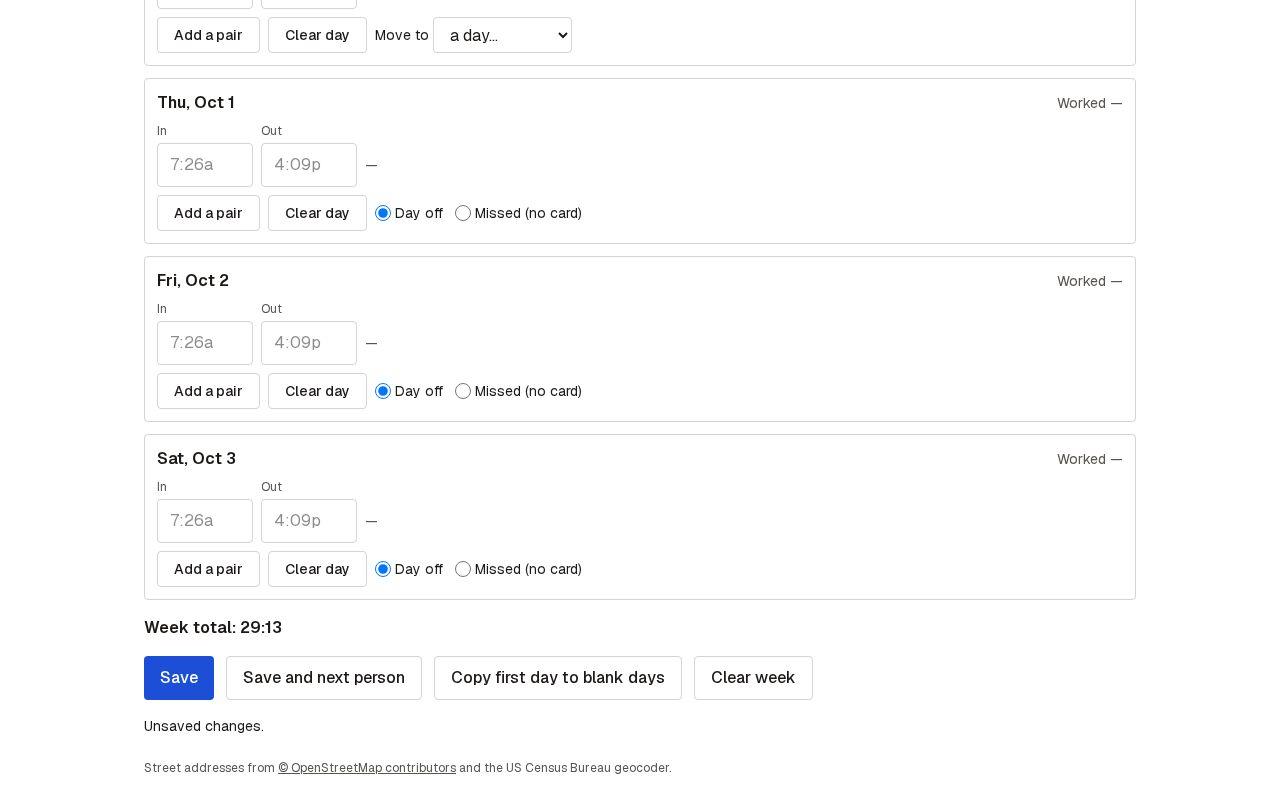
Task: Select Missed (no card) for Sat, Oct 3
Action: [x=463, y=569]
